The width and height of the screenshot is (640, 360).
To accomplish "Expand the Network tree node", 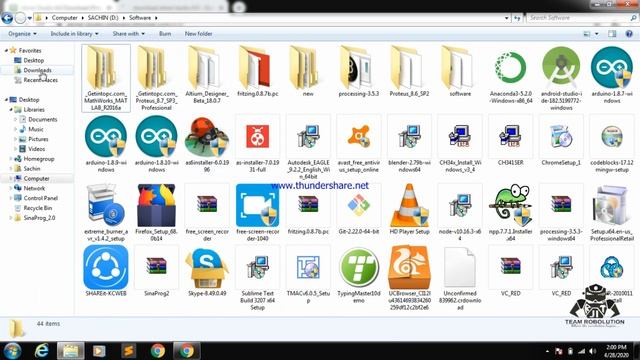I will tap(11, 188).
